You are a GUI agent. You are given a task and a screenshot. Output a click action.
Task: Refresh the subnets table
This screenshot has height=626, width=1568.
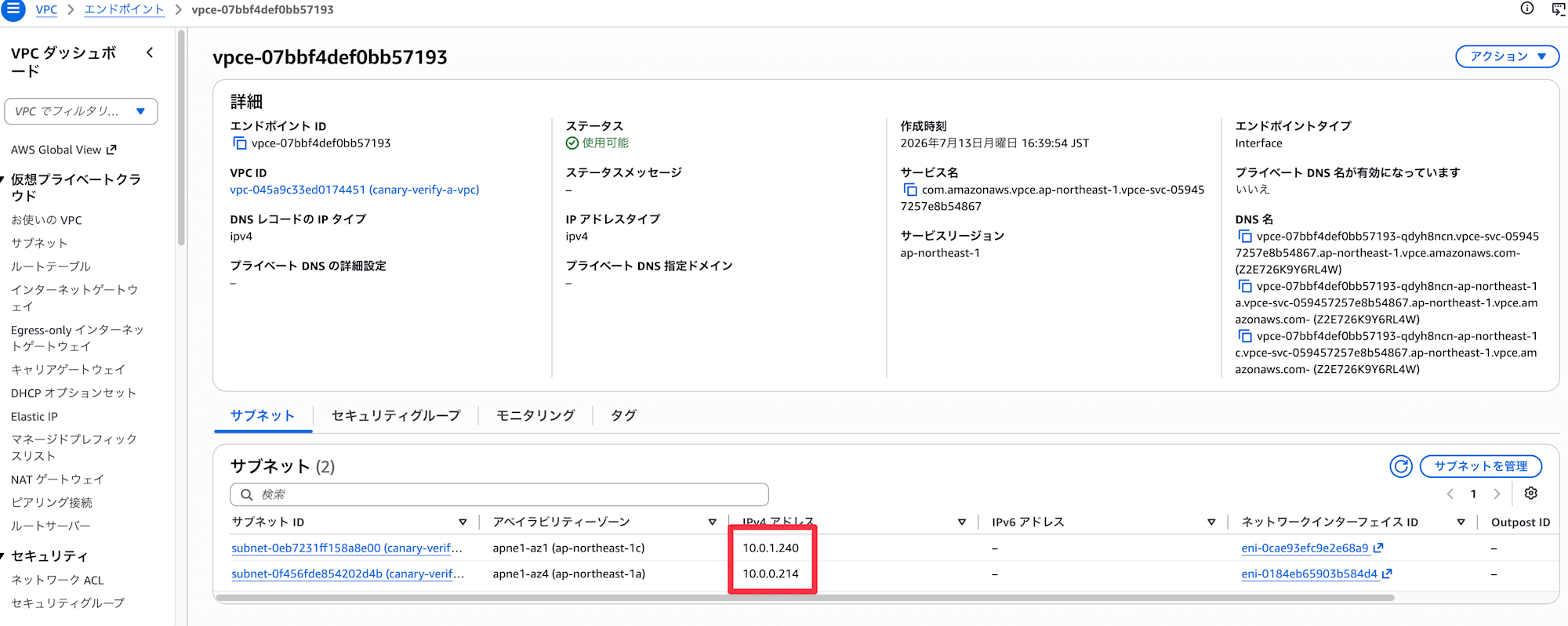(x=1401, y=466)
